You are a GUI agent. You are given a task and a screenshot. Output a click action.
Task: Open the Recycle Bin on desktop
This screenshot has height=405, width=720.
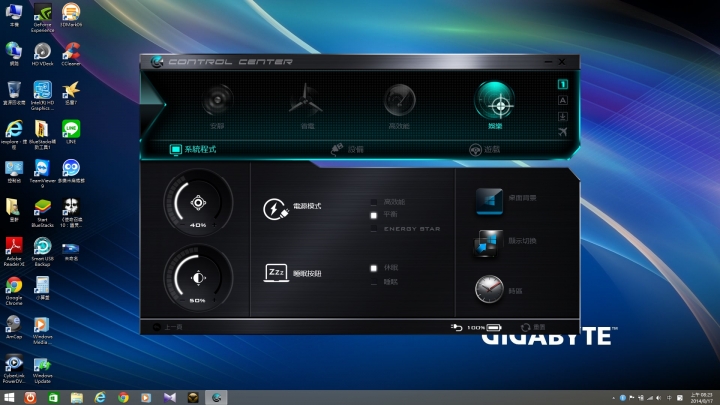coord(14,93)
